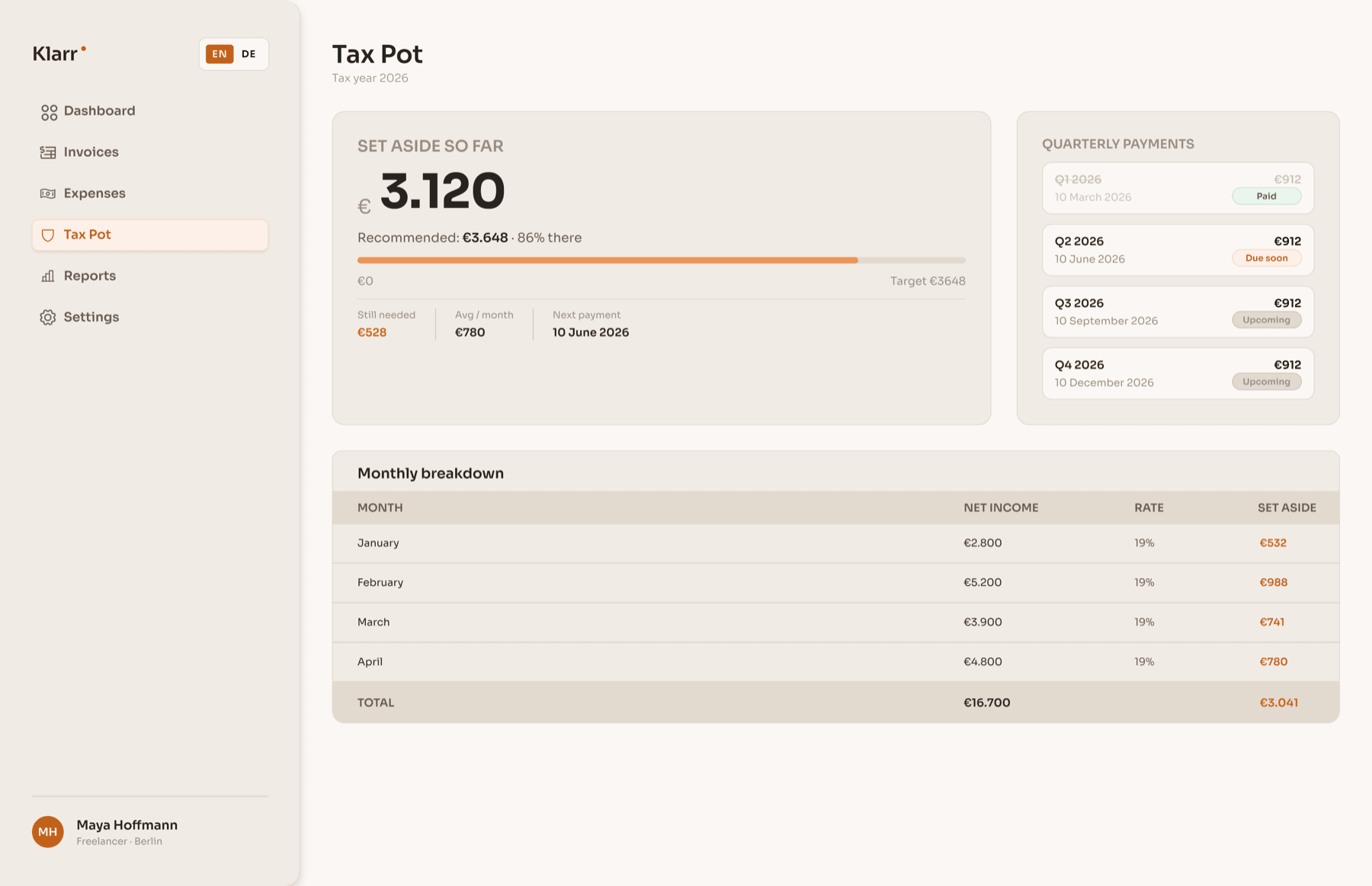Open the Dashboard menu item
The width and height of the screenshot is (1372, 886).
pos(150,111)
